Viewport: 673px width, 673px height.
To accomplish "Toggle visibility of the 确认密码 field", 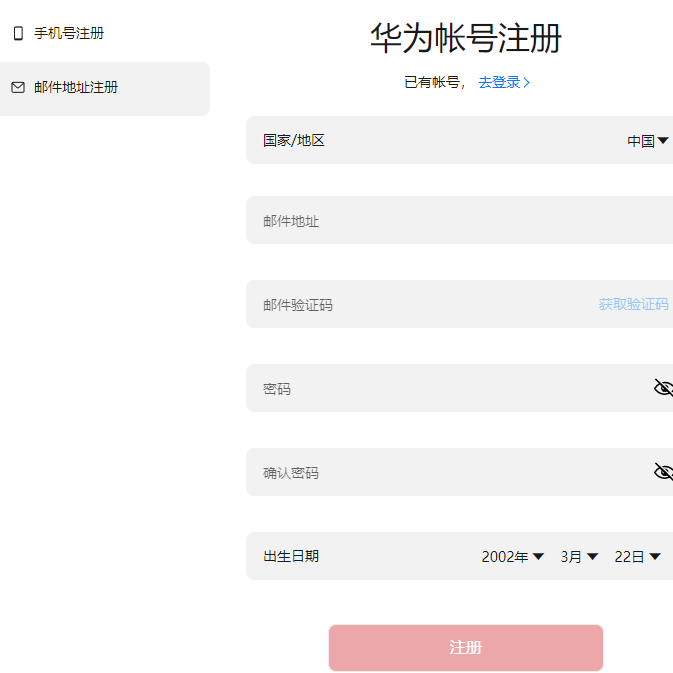I will [663, 472].
